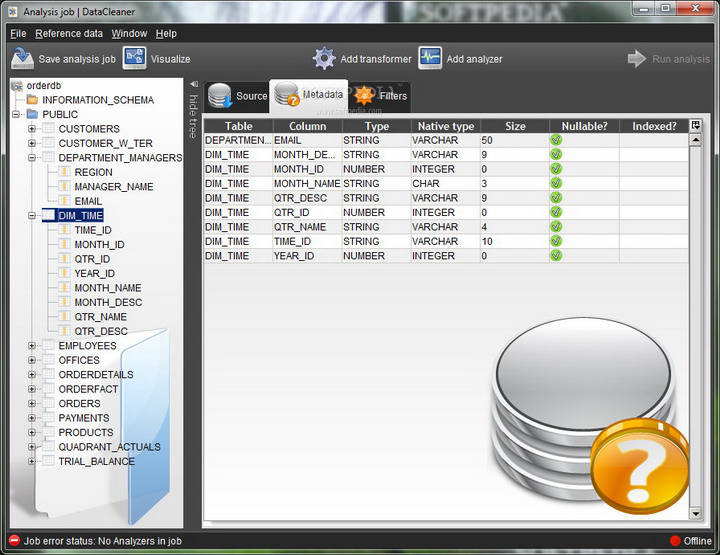
Task: Click the Visualize diagram icon
Action: point(135,58)
